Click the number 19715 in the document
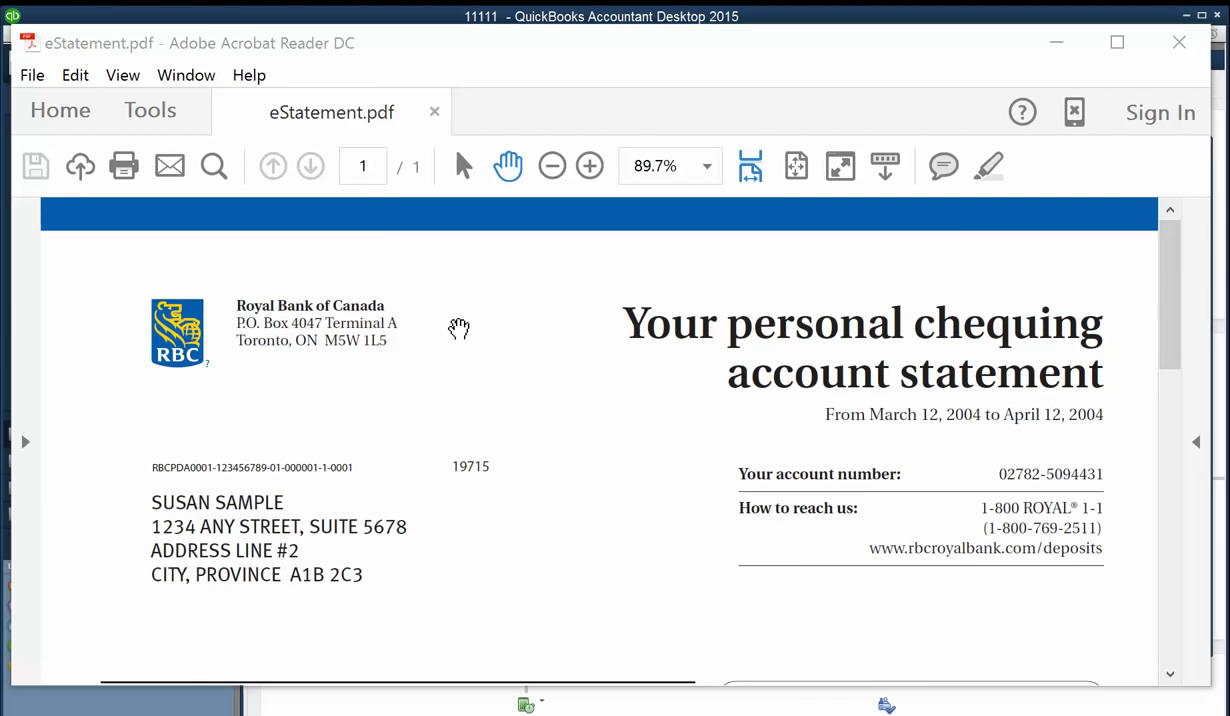1230x716 pixels. 470,467
